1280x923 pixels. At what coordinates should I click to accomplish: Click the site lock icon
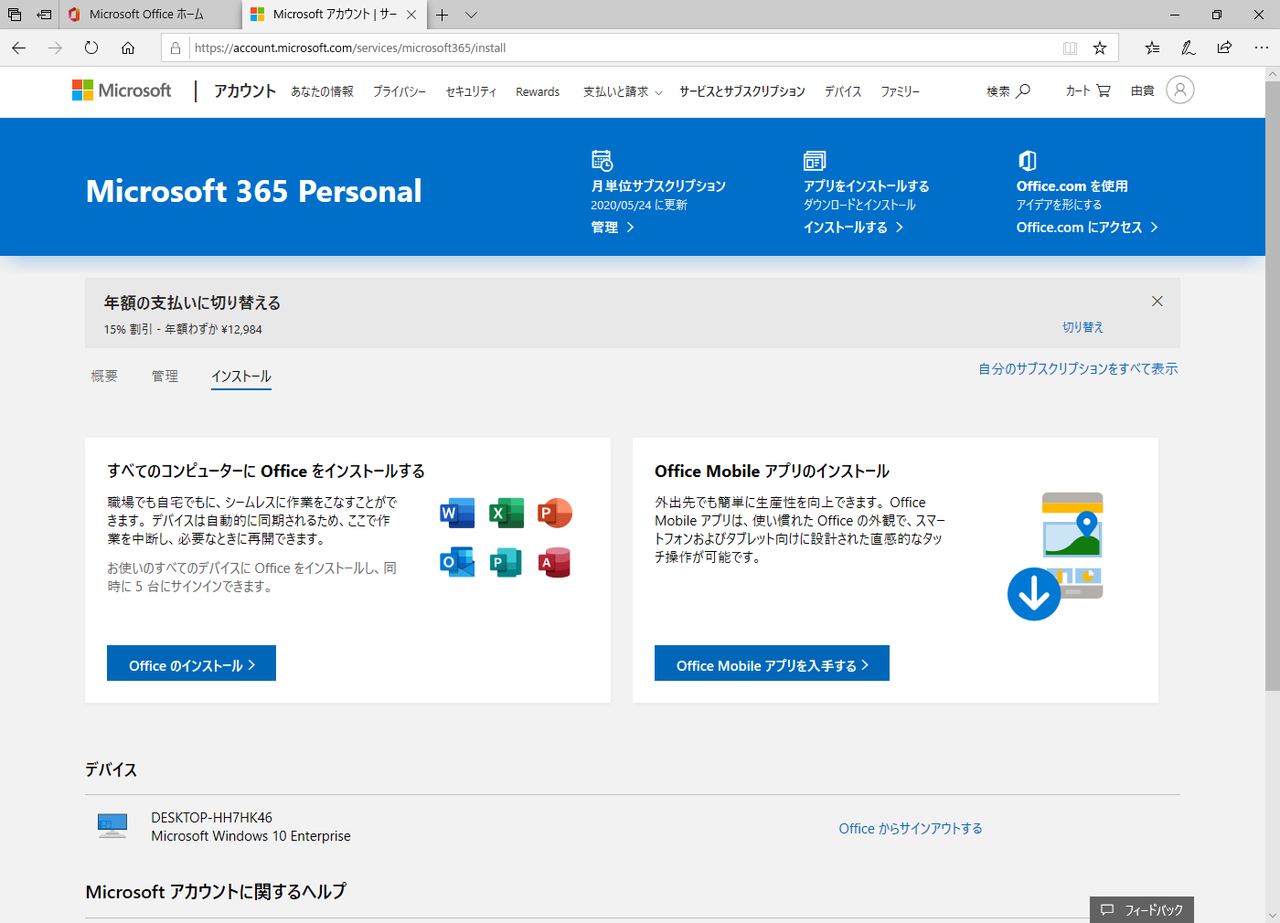[175, 48]
